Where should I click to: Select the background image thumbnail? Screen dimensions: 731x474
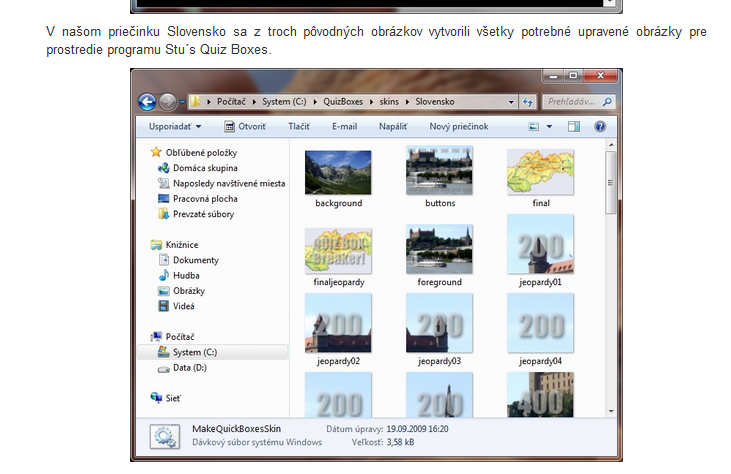(x=338, y=172)
